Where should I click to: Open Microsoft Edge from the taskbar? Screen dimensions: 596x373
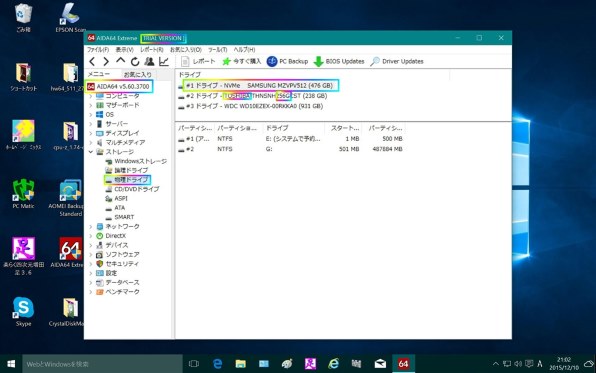pos(217,364)
